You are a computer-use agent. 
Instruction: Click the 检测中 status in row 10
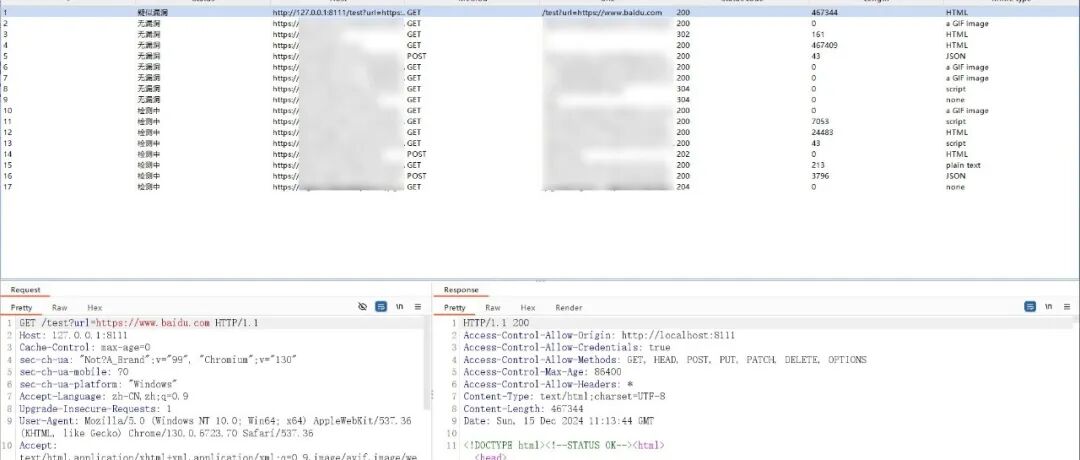(x=148, y=111)
